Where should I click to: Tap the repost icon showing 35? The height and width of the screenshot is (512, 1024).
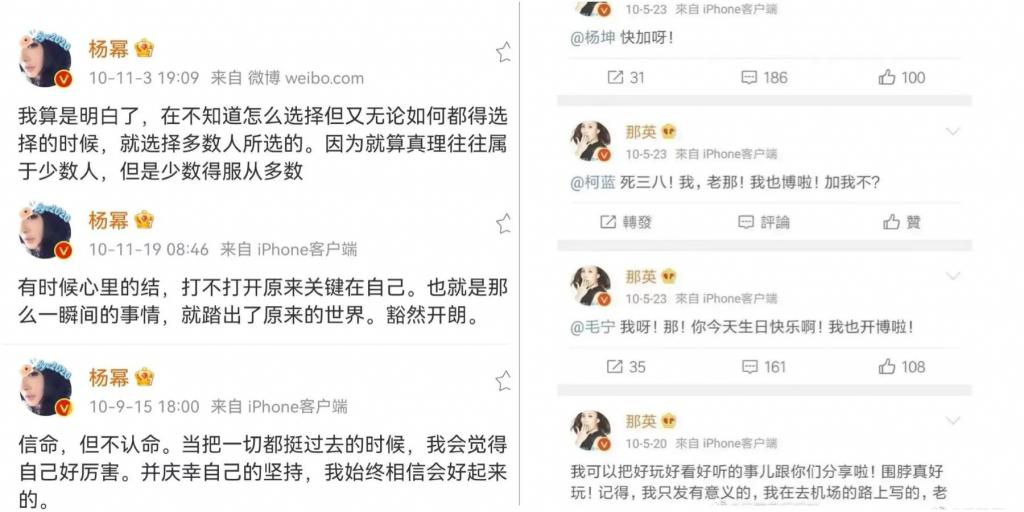click(626, 367)
